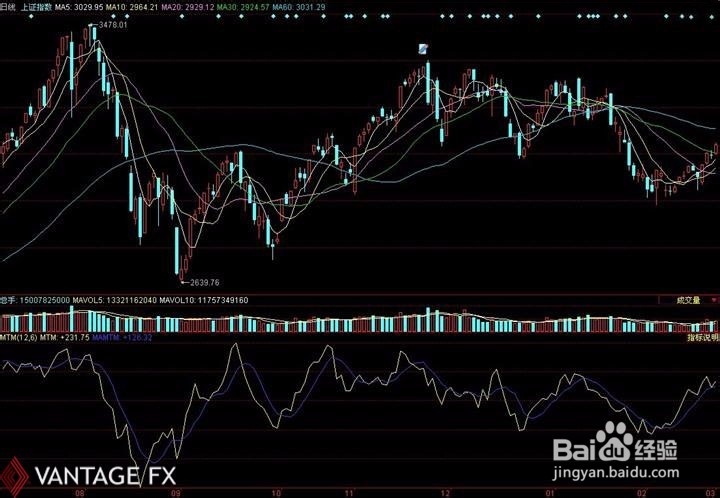Select the MA60: 3031.29 value
The width and height of the screenshot is (720, 498).
[299, 7]
